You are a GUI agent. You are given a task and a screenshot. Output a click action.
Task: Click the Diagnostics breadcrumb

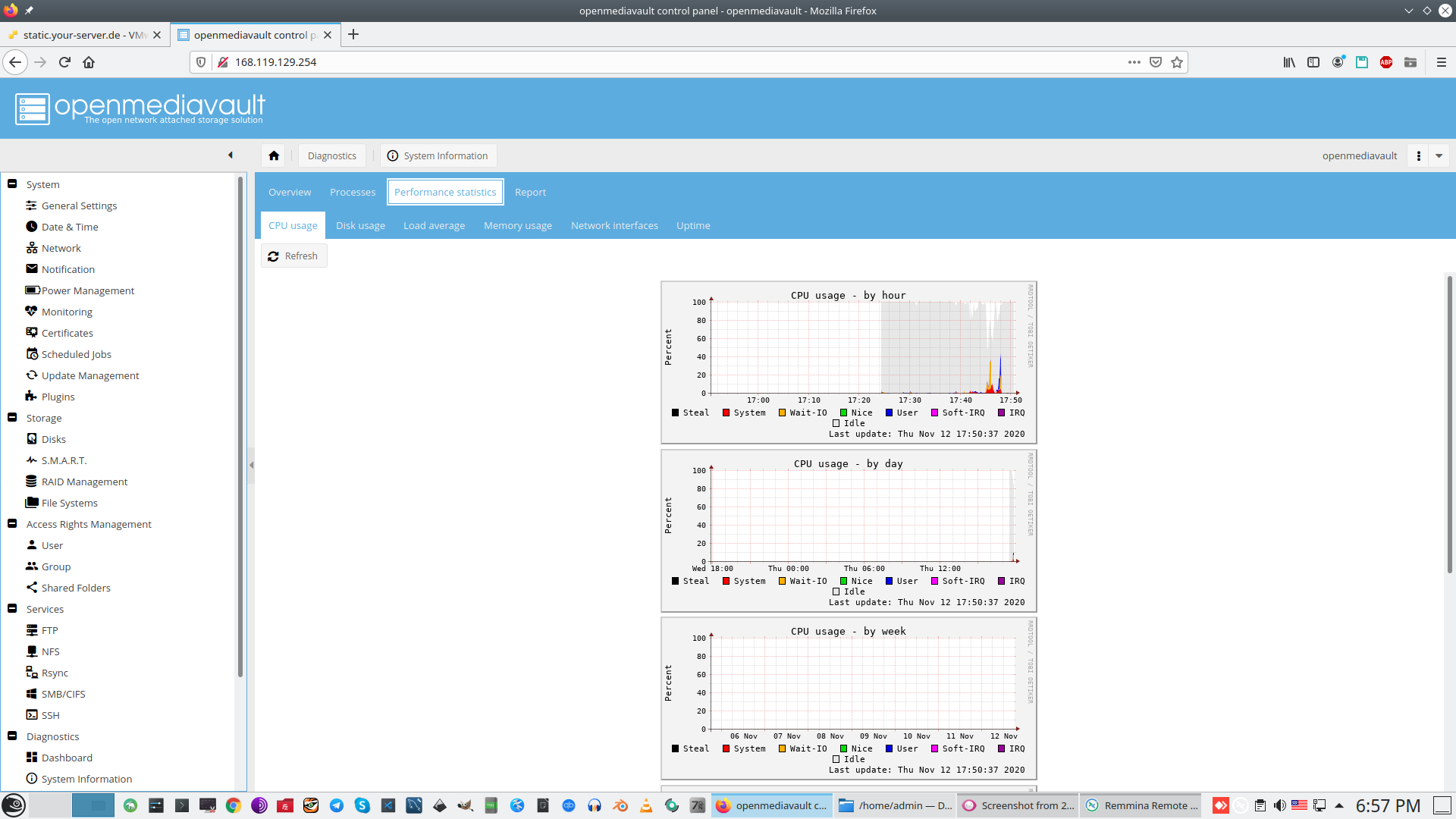click(x=331, y=155)
